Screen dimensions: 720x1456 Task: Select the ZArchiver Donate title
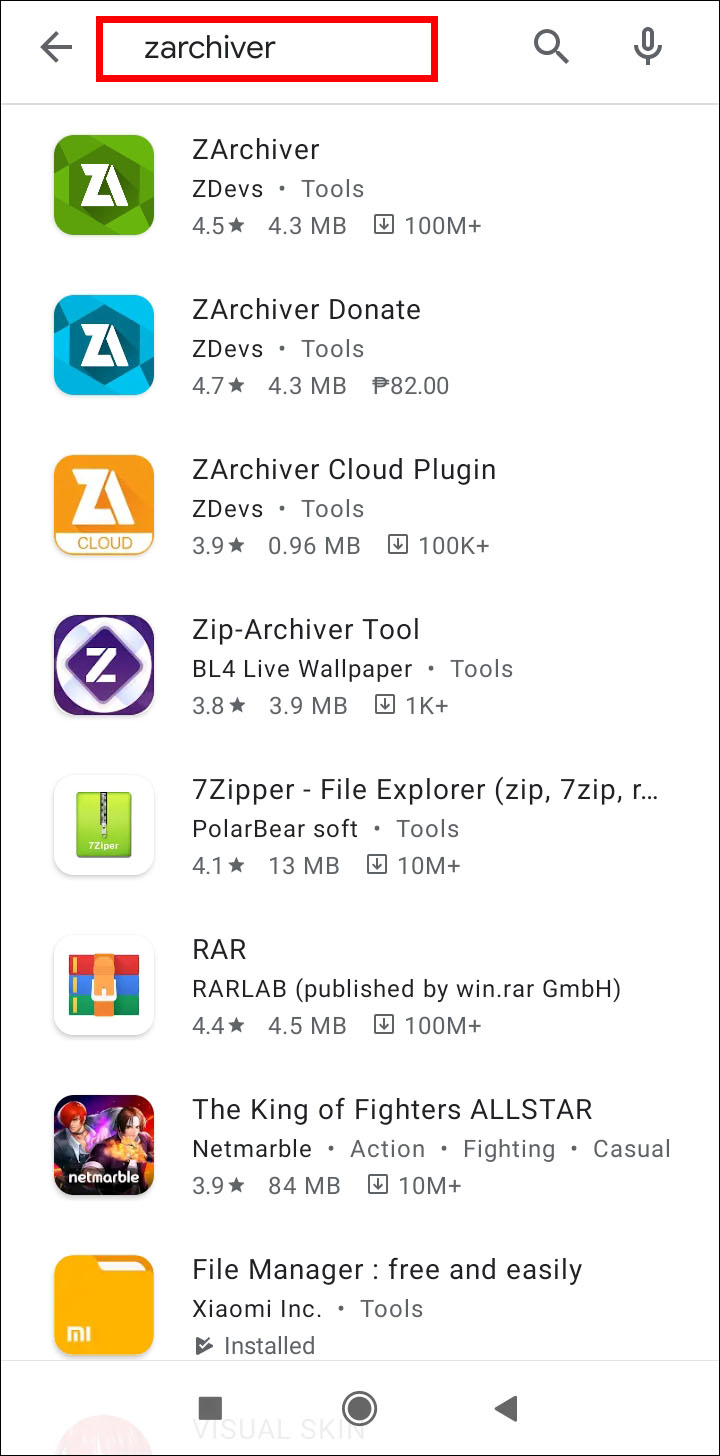pyautogui.click(x=306, y=310)
